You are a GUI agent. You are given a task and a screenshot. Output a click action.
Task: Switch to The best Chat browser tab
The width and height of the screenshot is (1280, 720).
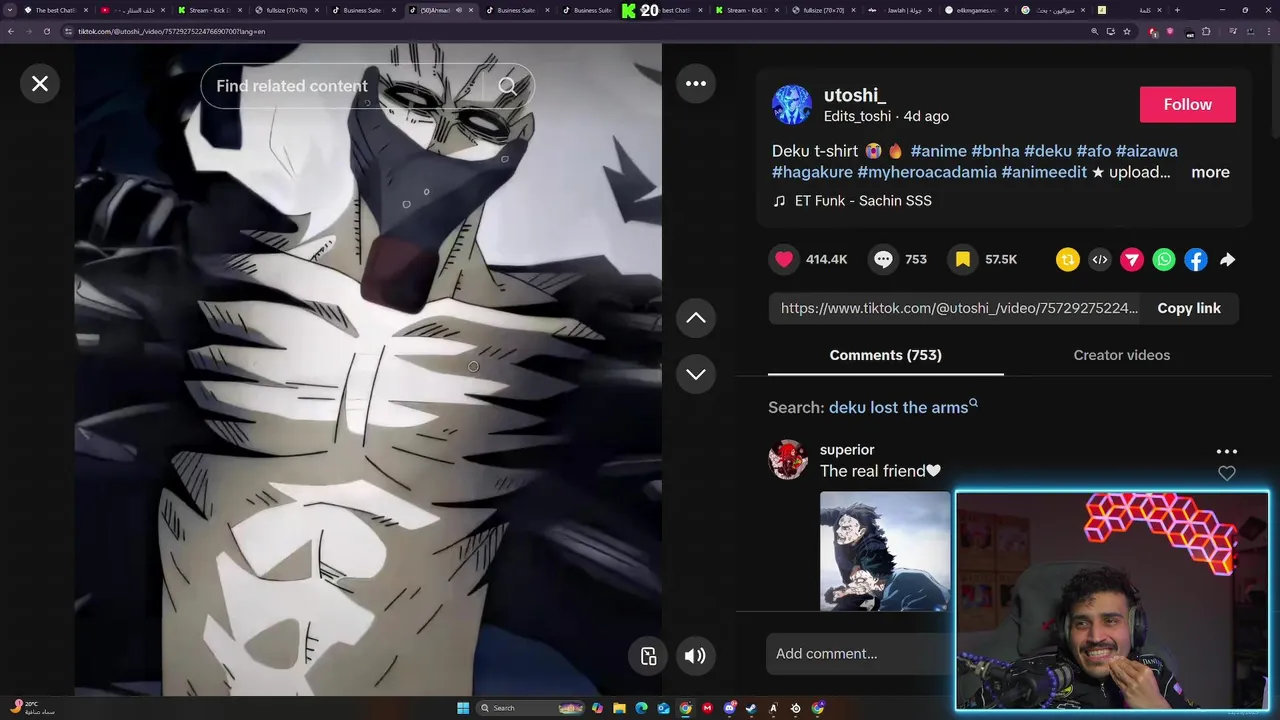[x=55, y=10]
